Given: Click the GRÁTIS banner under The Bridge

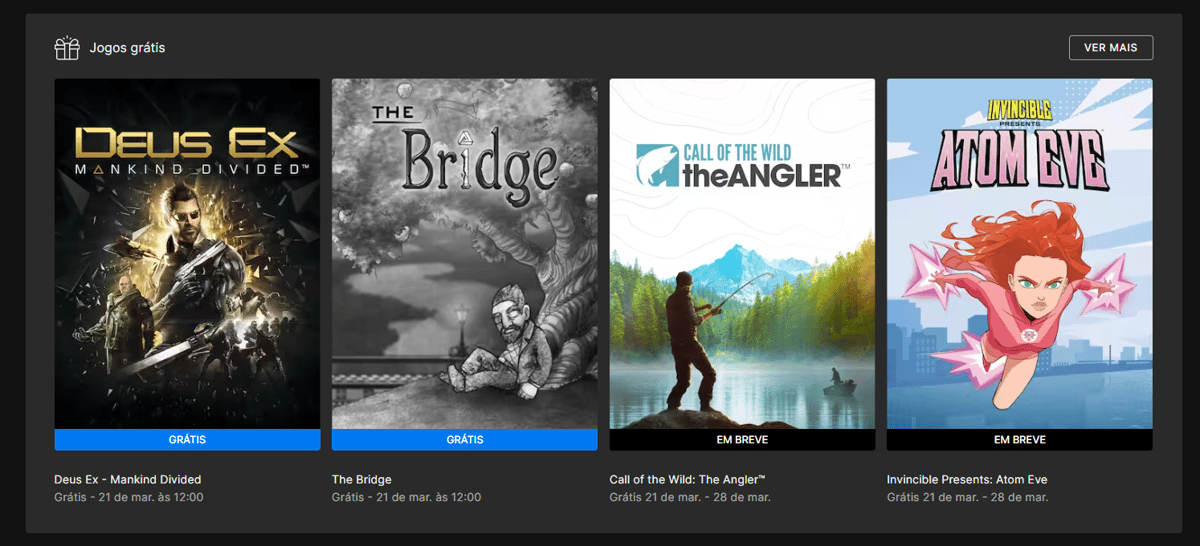Looking at the screenshot, I should pos(465,440).
